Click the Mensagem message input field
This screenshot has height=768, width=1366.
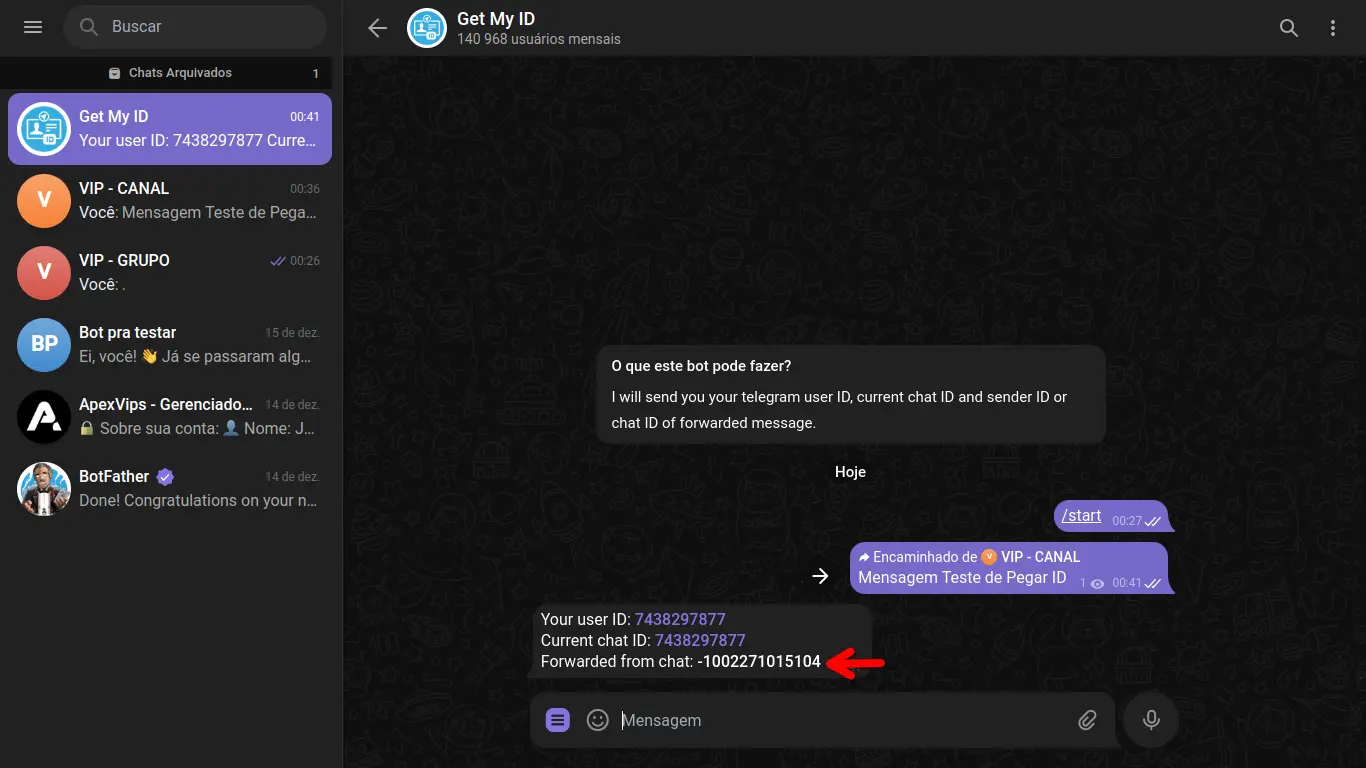pos(840,720)
